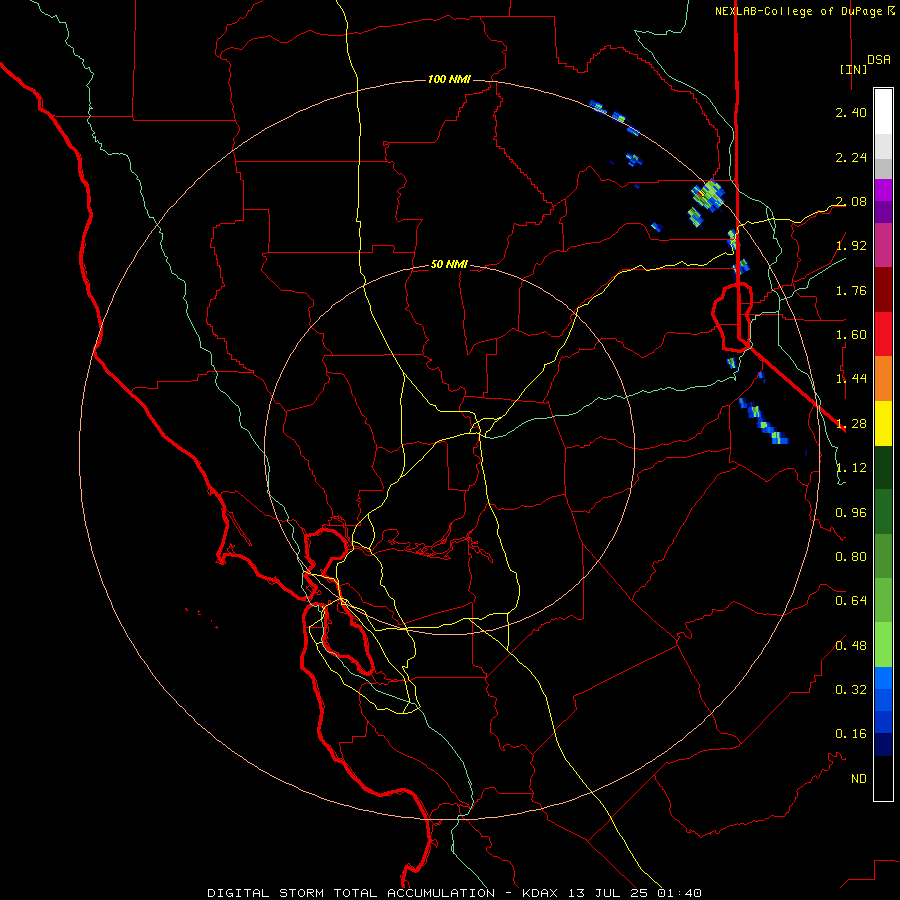Click the 2.40 legend value

pyautogui.click(x=851, y=112)
